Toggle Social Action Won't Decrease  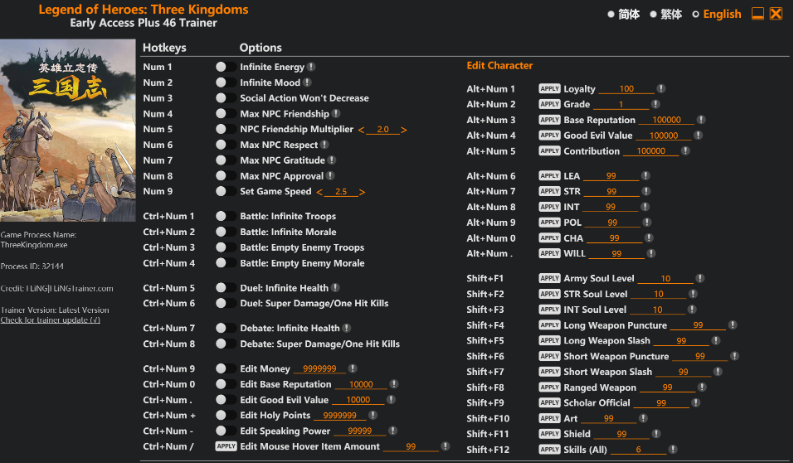pyautogui.click(x=226, y=98)
